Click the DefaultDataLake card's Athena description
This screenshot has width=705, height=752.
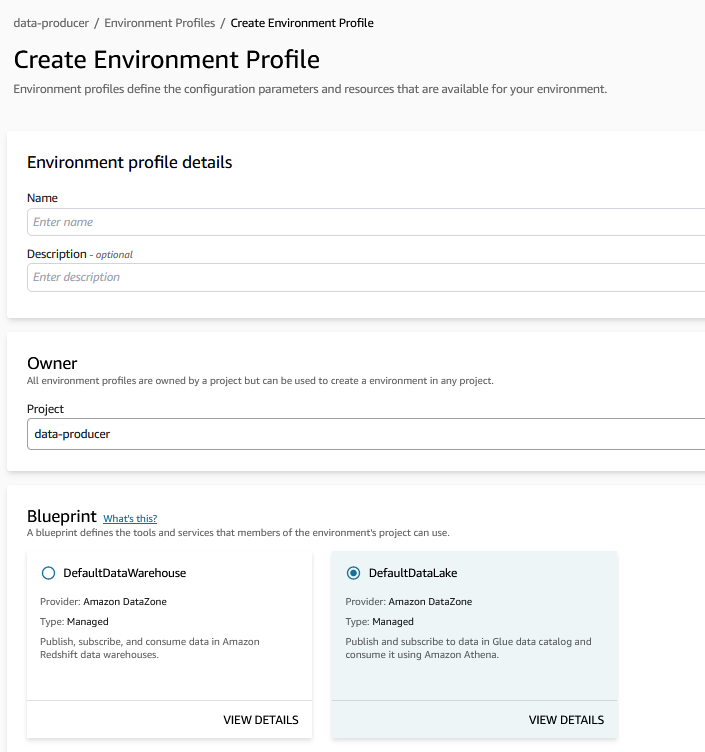468,647
